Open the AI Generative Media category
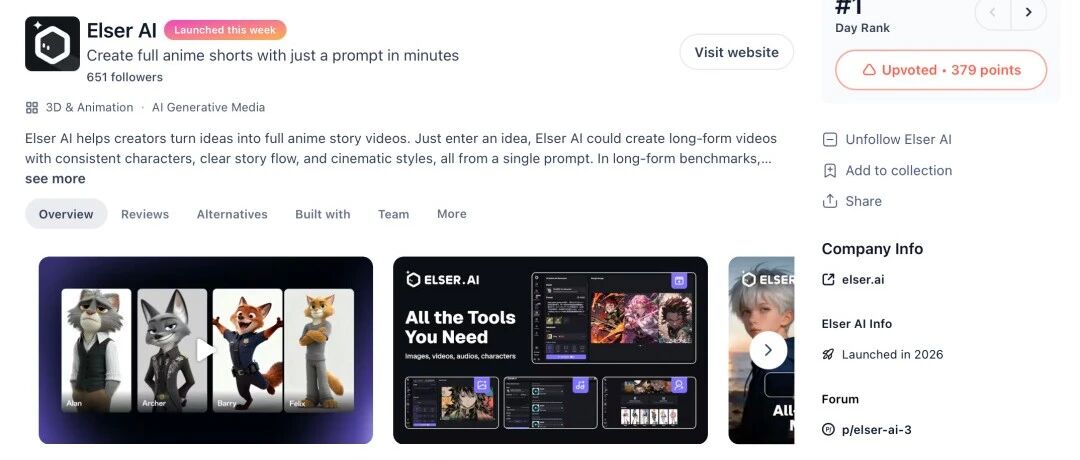The height and width of the screenshot is (460, 1080). (x=208, y=107)
